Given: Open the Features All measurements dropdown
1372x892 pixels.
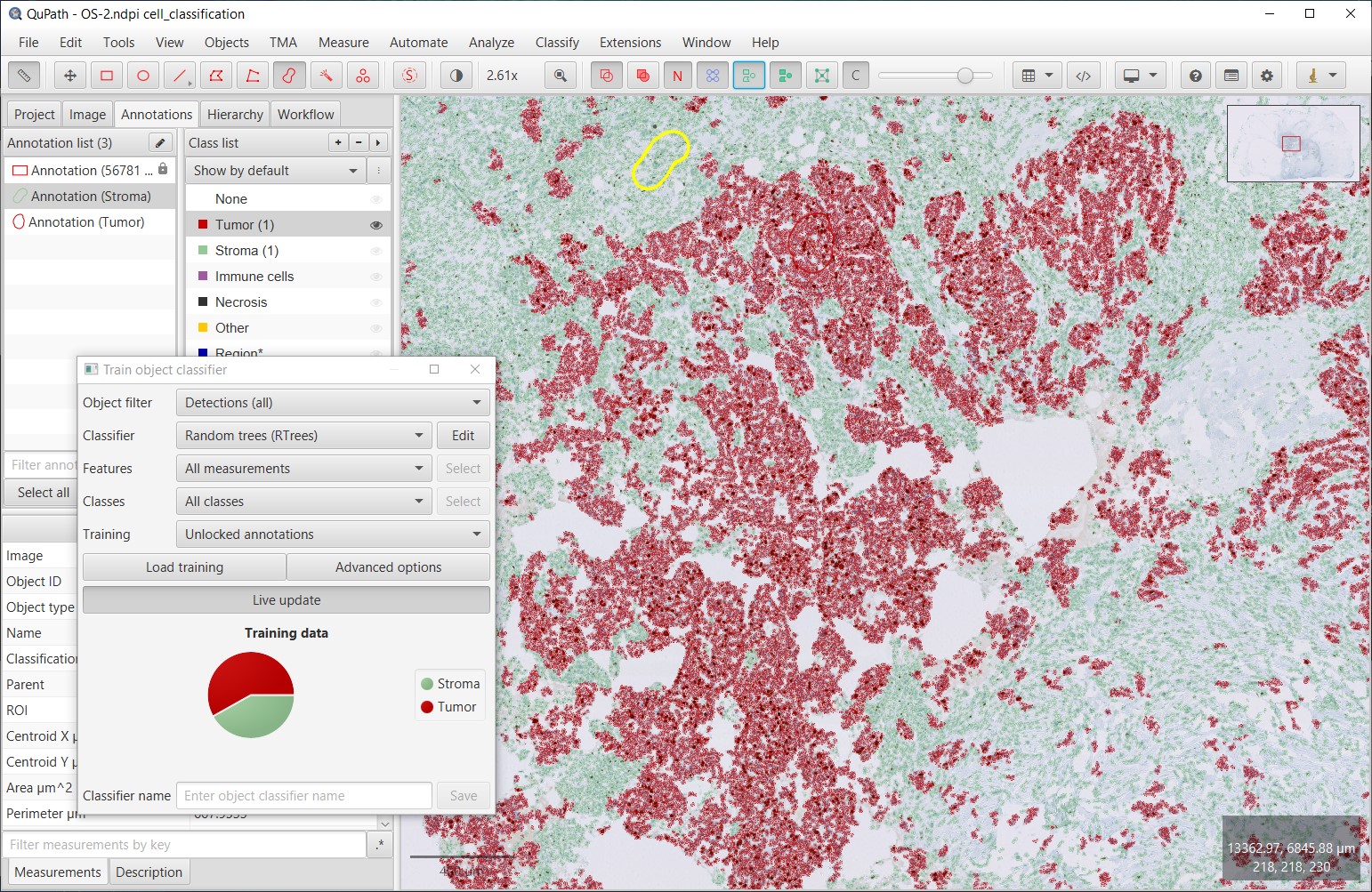Looking at the screenshot, I should pos(304,469).
